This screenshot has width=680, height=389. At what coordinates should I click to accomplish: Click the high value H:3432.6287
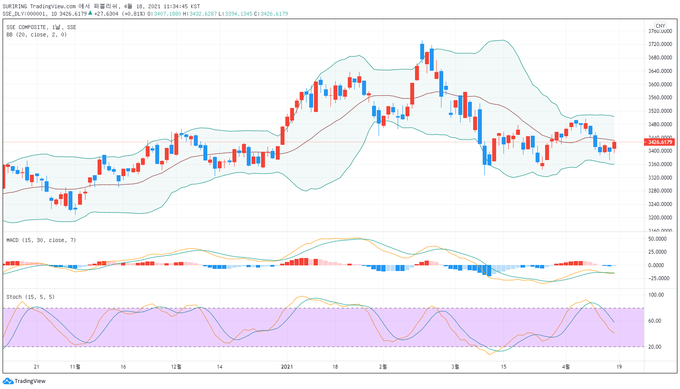(x=199, y=13)
